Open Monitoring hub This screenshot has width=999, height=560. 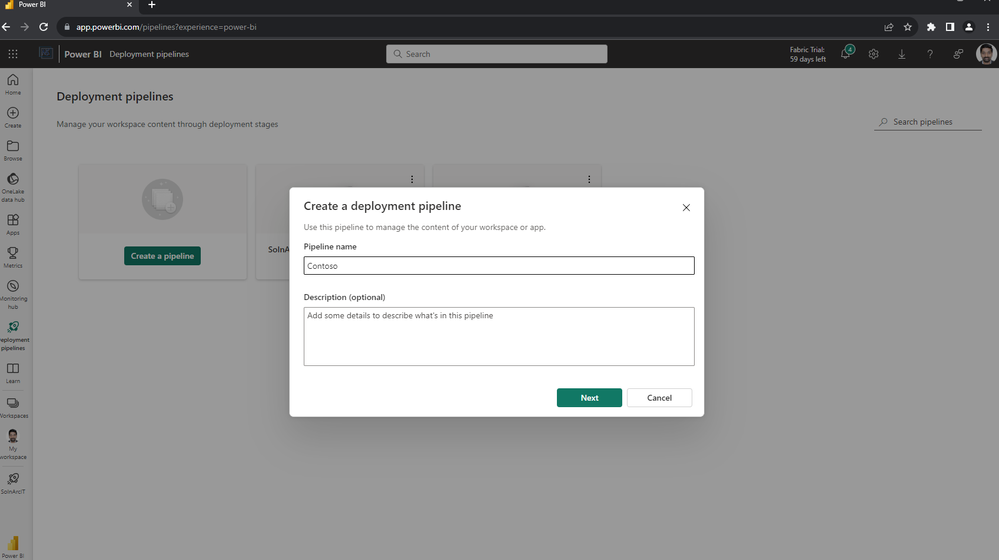[13, 294]
